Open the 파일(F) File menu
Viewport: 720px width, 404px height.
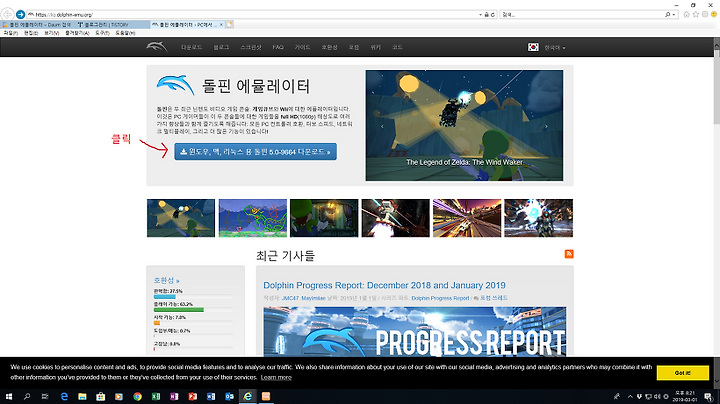(x=11, y=33)
